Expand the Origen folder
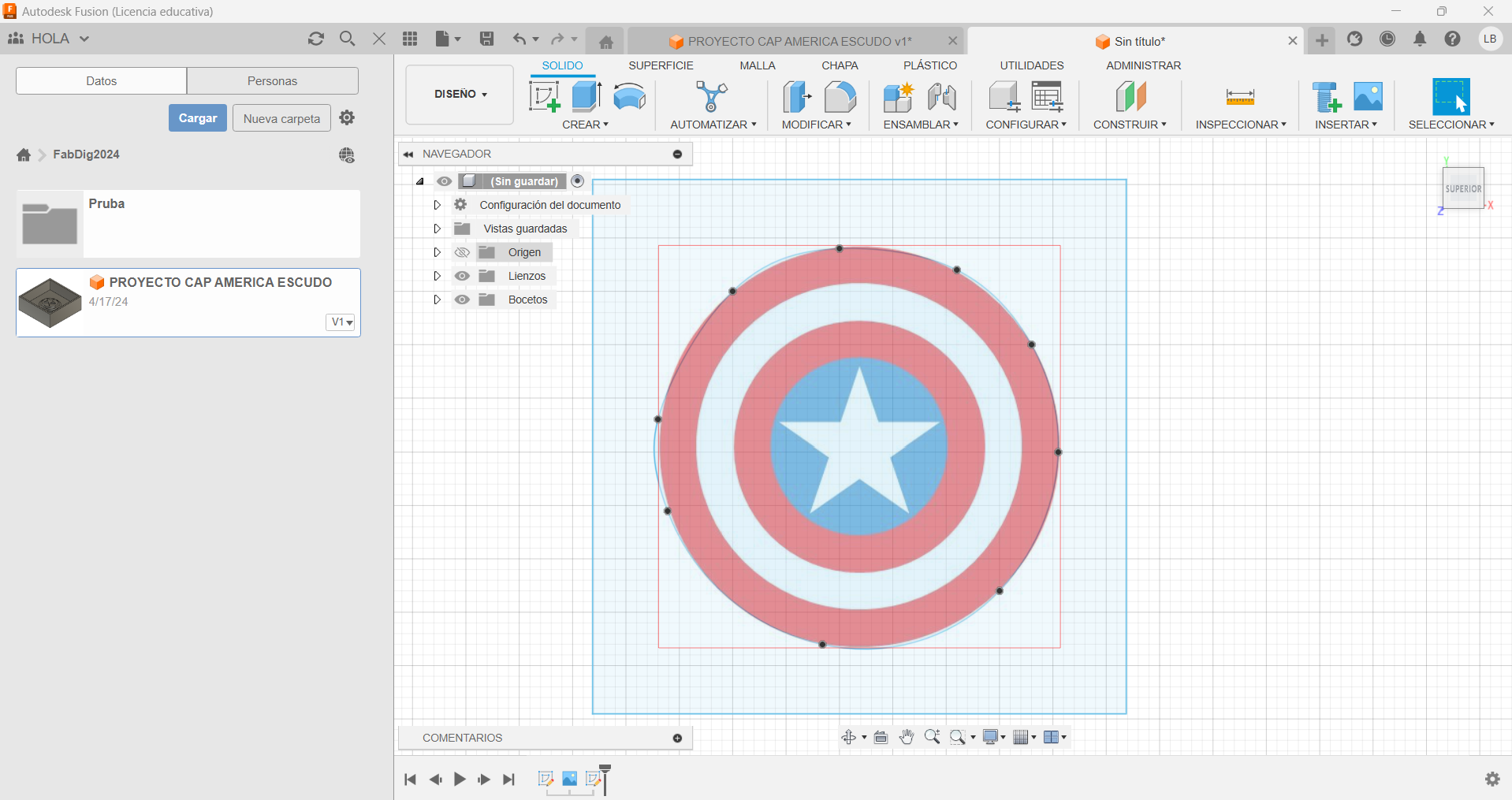This screenshot has width=1512, height=800. coord(437,252)
